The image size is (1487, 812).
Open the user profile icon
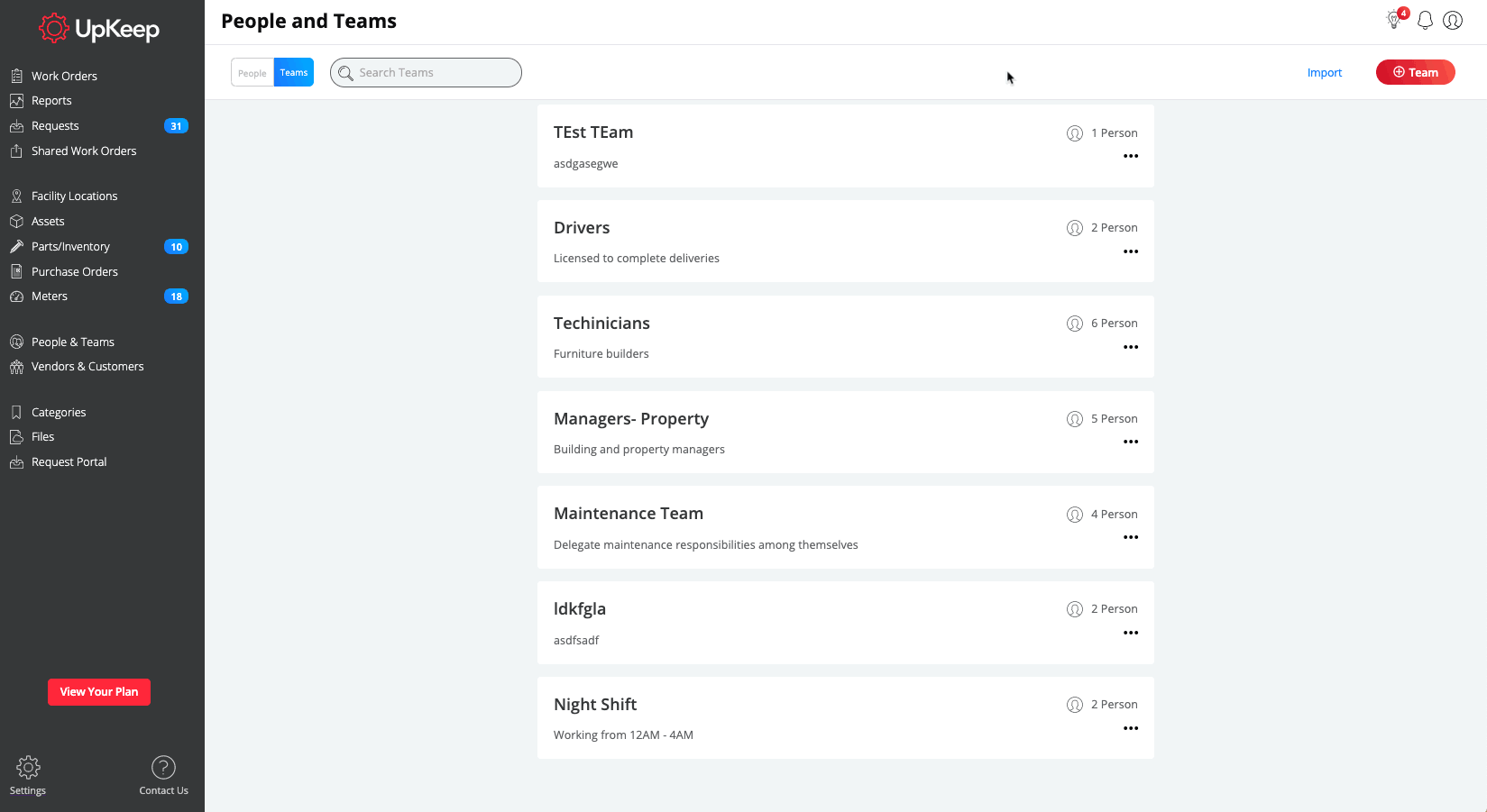pos(1453,21)
